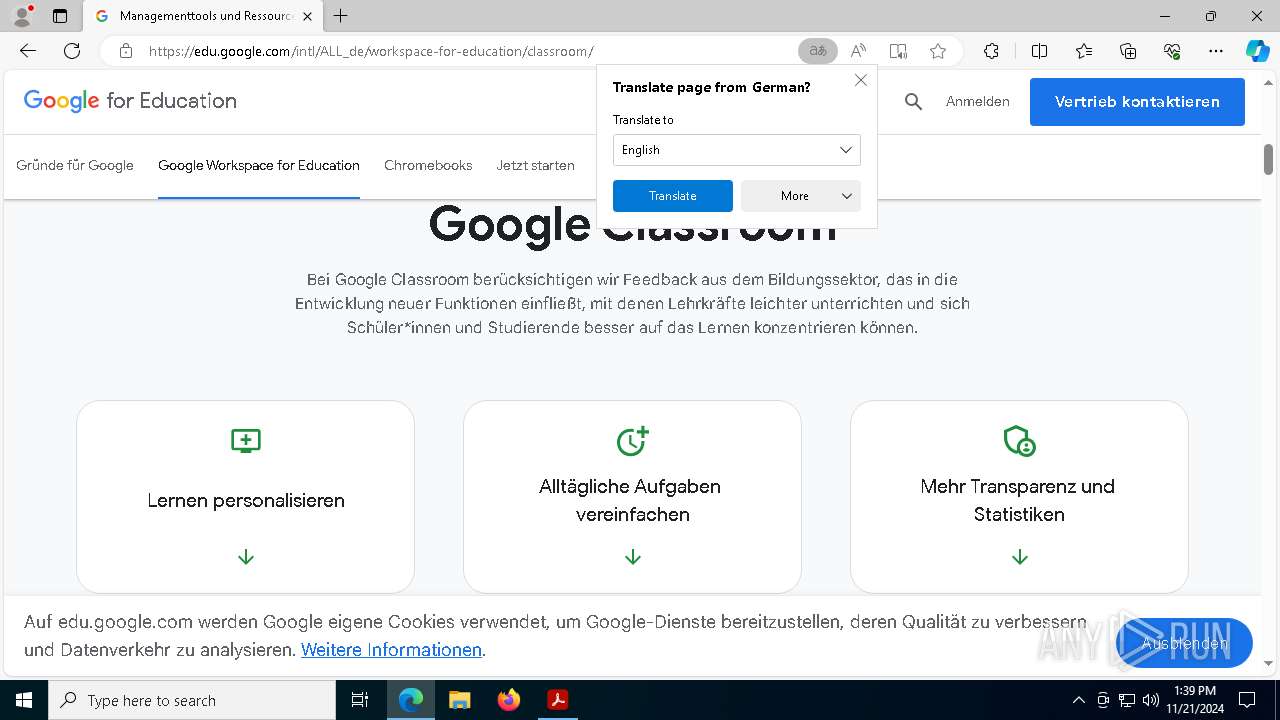View site information lock icon
Image resolution: width=1280 pixels, height=720 pixels.
125,51
